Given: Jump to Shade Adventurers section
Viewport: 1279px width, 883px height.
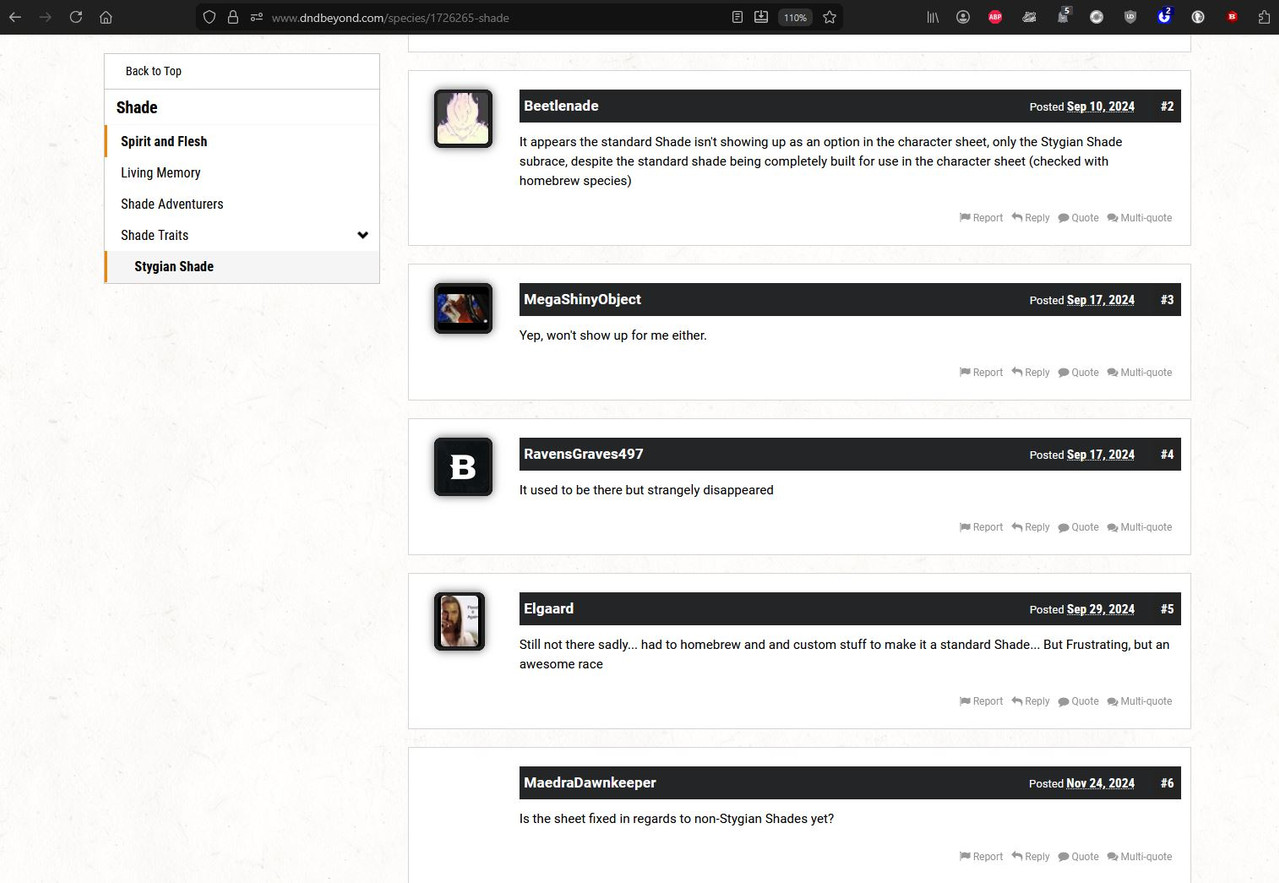Looking at the screenshot, I should tap(172, 203).
